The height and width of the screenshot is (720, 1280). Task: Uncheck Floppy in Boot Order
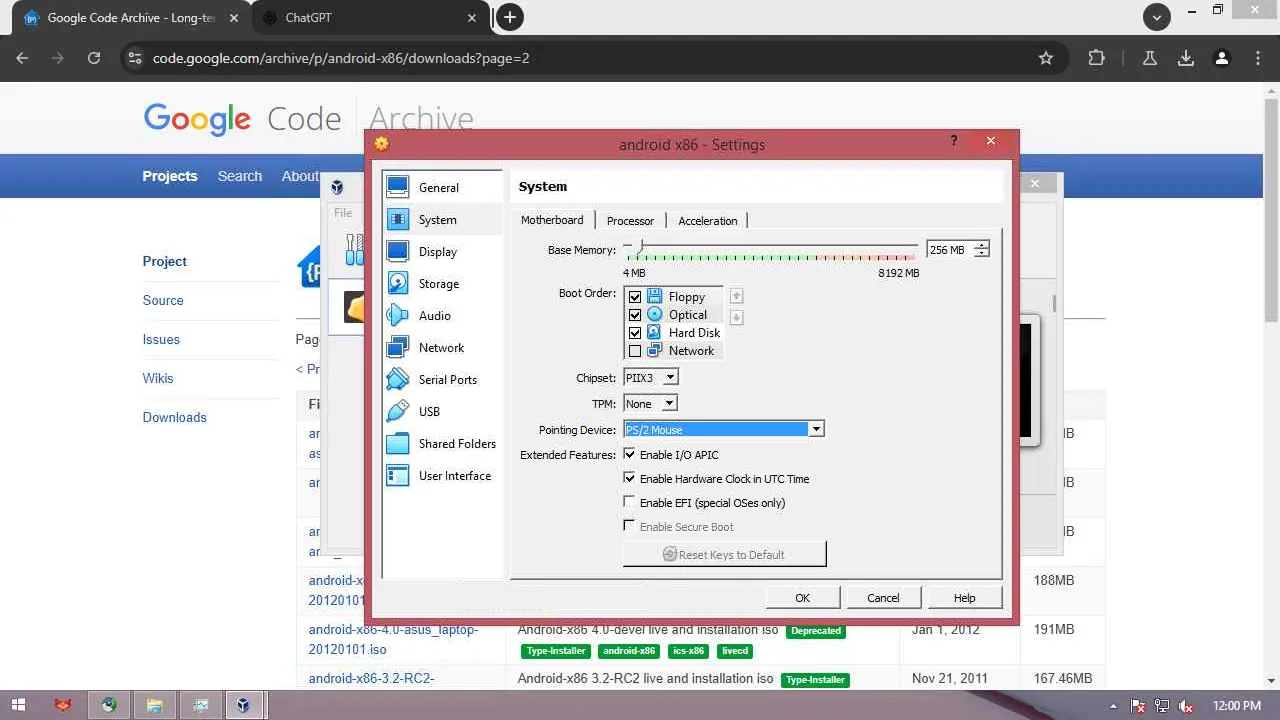coord(634,297)
